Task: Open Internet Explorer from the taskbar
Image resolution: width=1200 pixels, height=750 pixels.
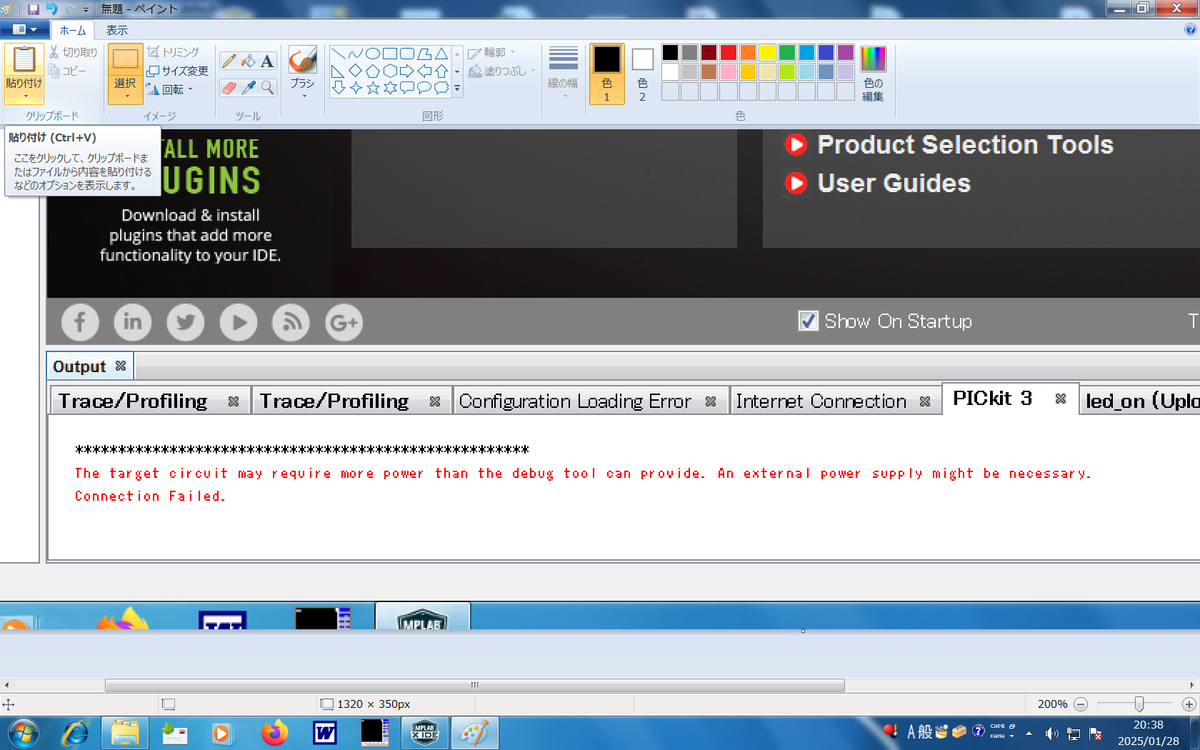Action: point(76,733)
